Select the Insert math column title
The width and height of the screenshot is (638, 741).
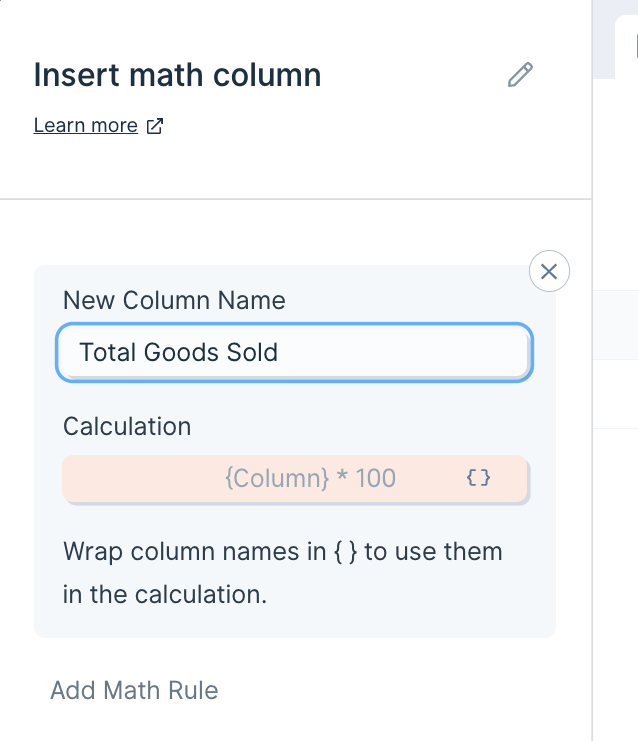(x=177, y=75)
